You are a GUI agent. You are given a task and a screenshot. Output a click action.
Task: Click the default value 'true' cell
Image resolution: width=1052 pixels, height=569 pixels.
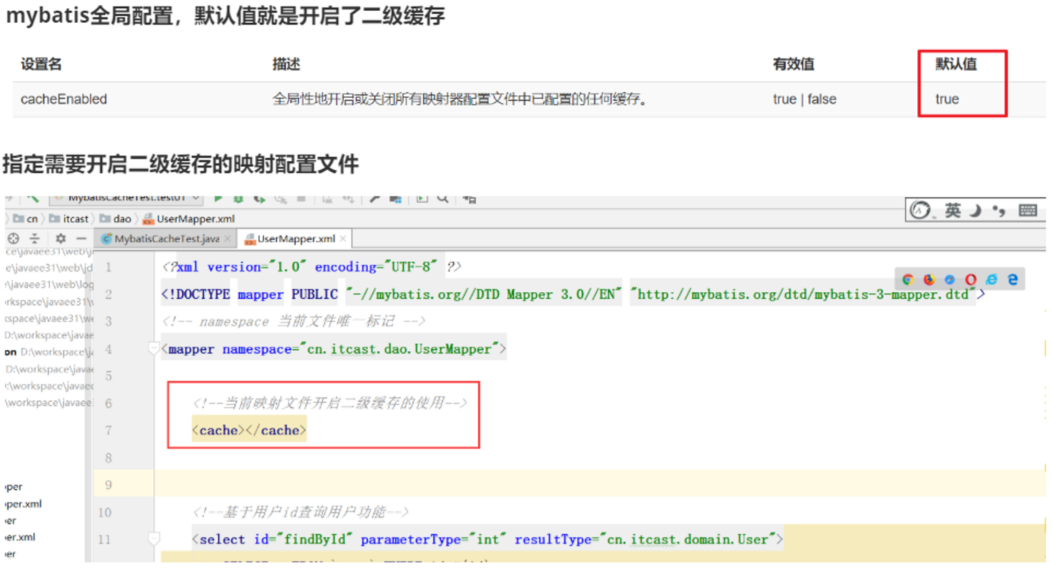tap(947, 99)
